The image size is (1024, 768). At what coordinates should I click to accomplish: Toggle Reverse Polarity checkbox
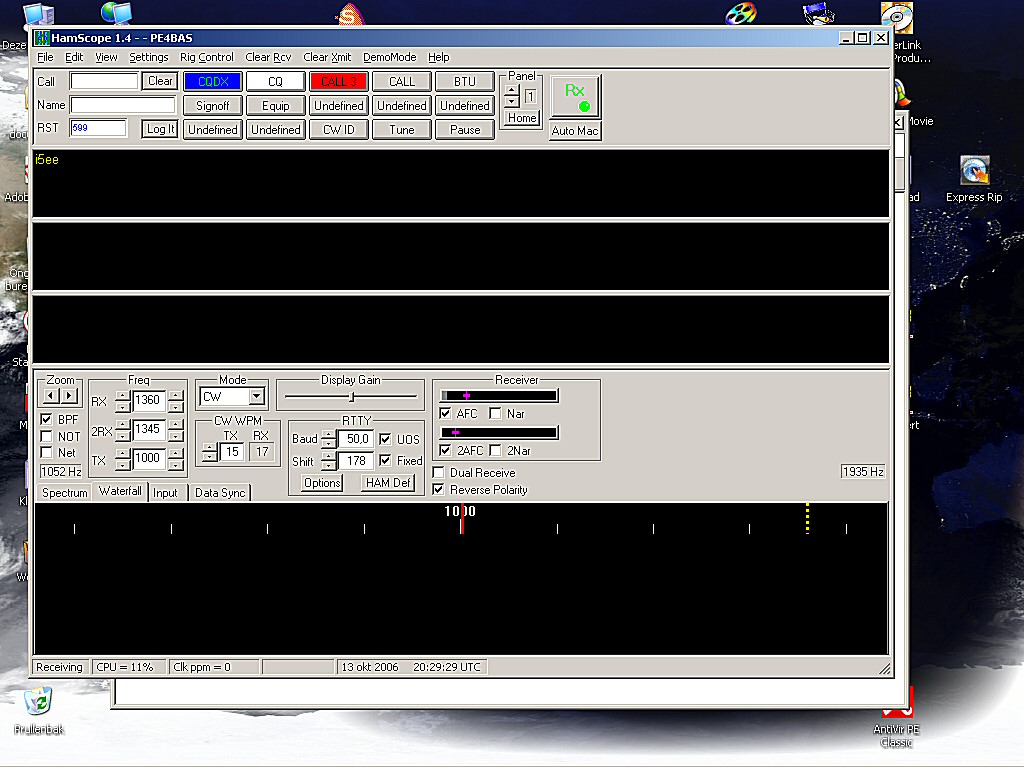tap(439, 489)
